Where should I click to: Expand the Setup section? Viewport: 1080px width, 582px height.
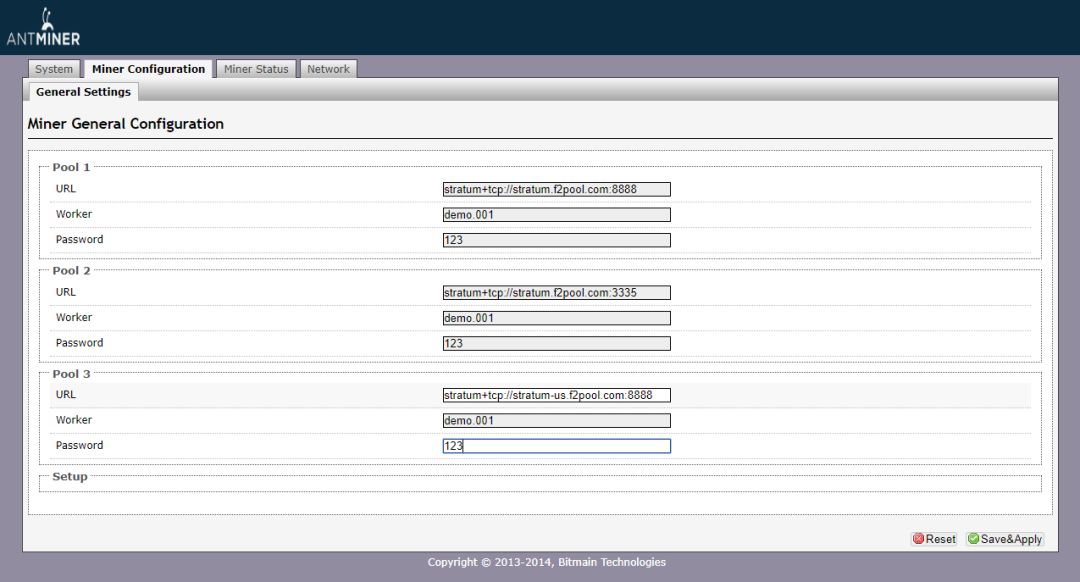[x=70, y=477]
